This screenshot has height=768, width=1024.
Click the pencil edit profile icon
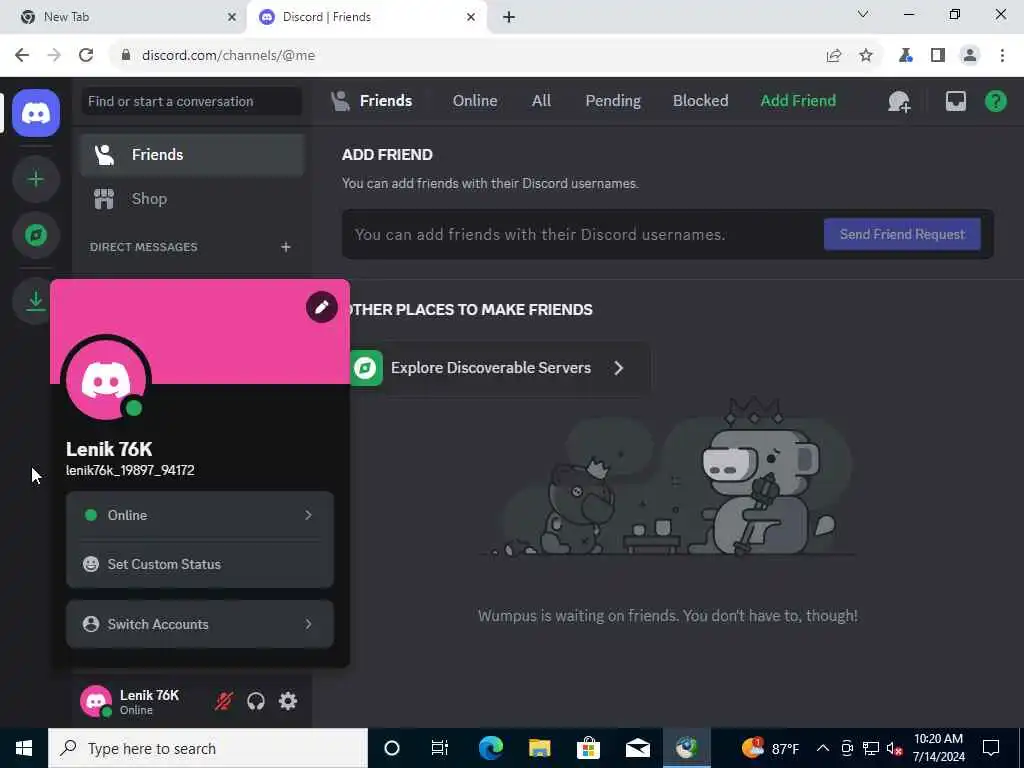pos(321,307)
